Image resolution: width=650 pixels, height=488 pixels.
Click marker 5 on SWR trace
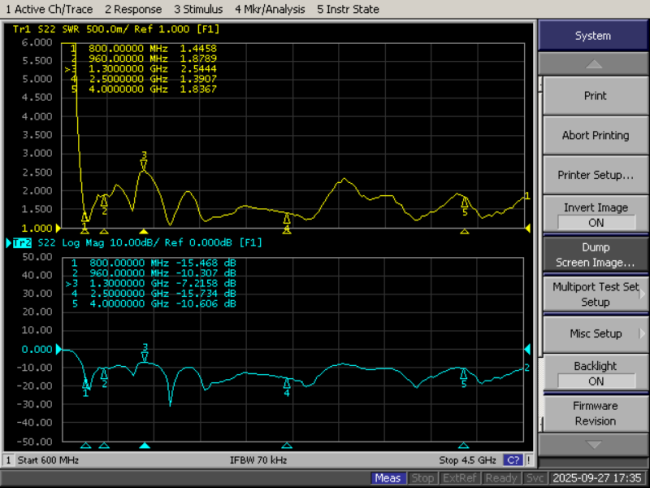(x=465, y=206)
